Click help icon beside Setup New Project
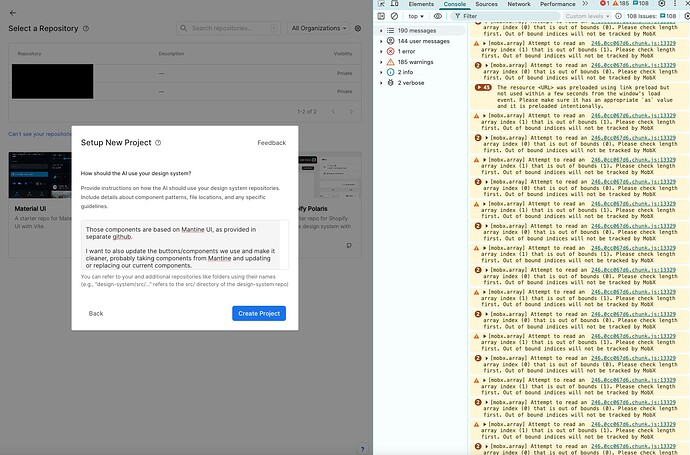Viewport: 690px width, 455px height. [158, 143]
